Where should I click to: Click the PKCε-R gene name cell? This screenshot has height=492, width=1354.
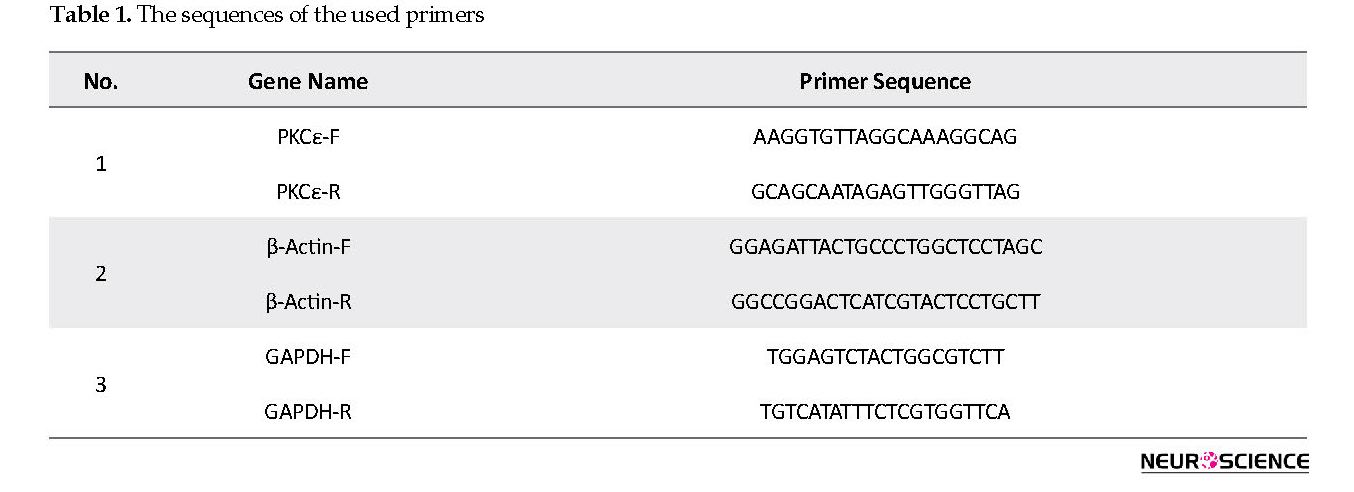point(308,192)
